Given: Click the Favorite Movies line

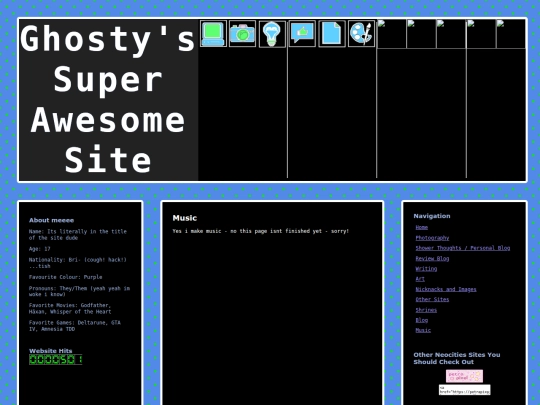Looking at the screenshot, I should click(70, 309).
